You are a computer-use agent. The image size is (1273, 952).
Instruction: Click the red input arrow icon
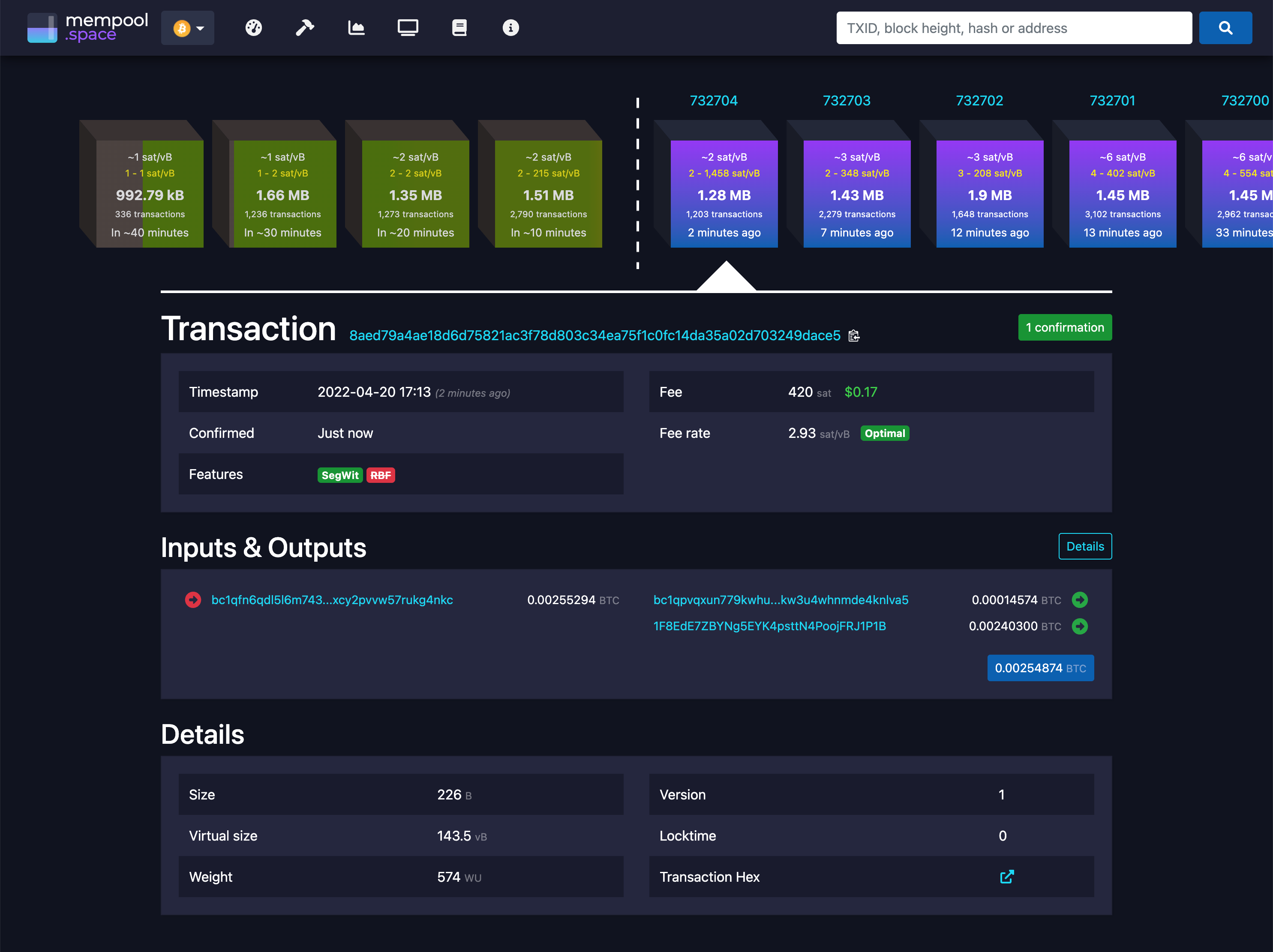(193, 600)
